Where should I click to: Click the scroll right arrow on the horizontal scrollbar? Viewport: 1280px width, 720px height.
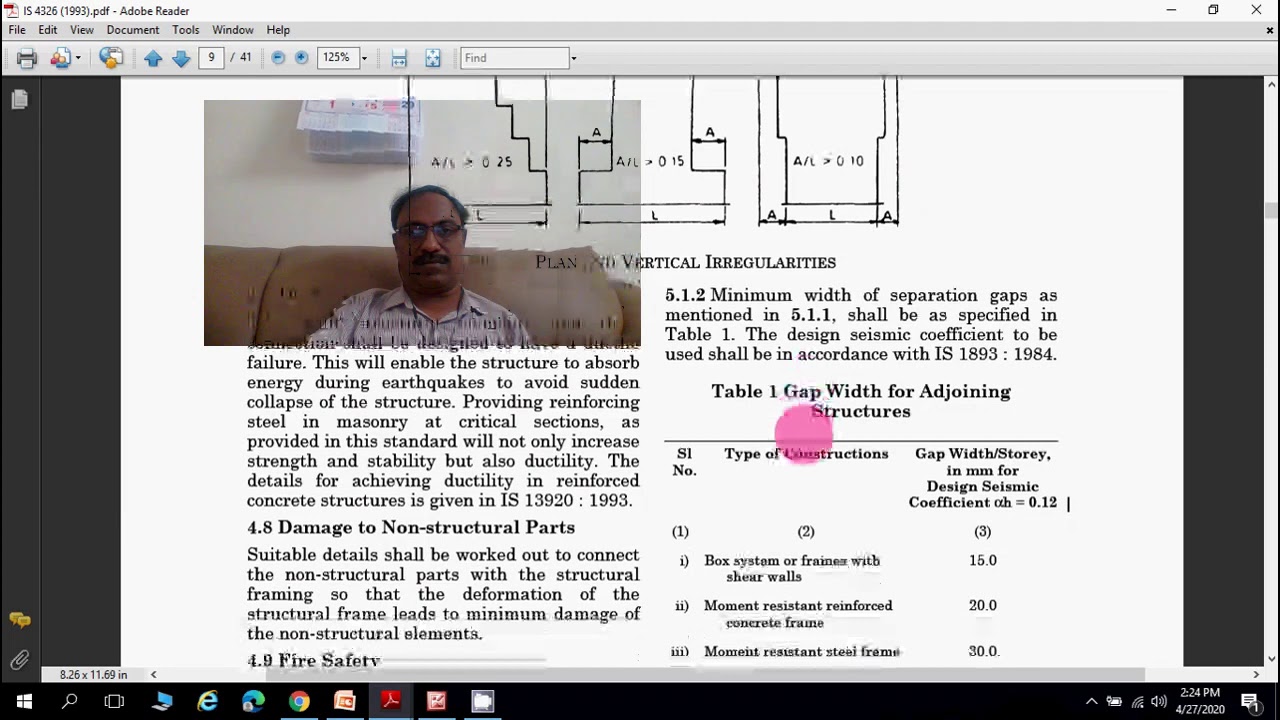point(1256,675)
